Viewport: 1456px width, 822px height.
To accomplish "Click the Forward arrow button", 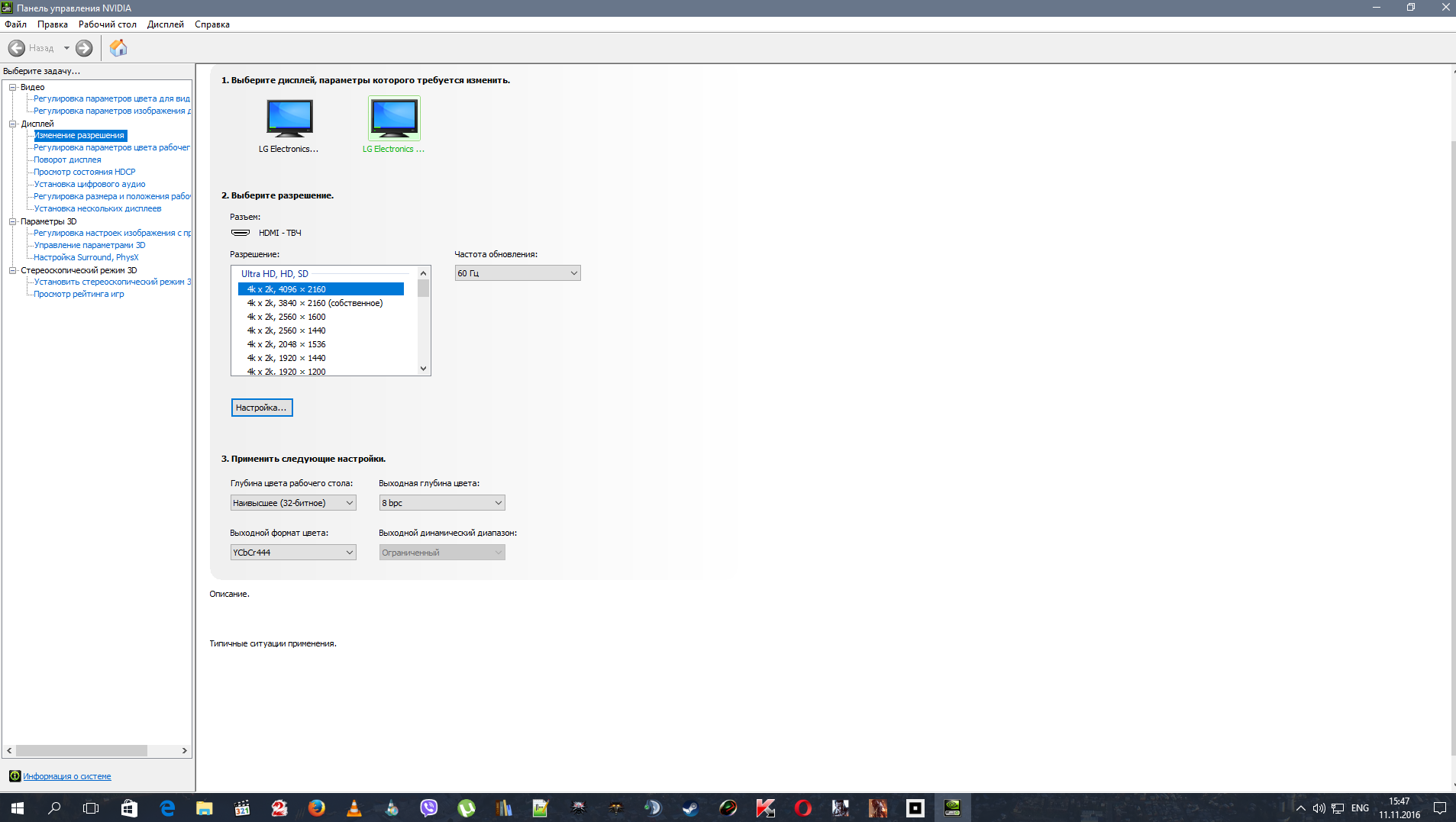I will (x=84, y=48).
